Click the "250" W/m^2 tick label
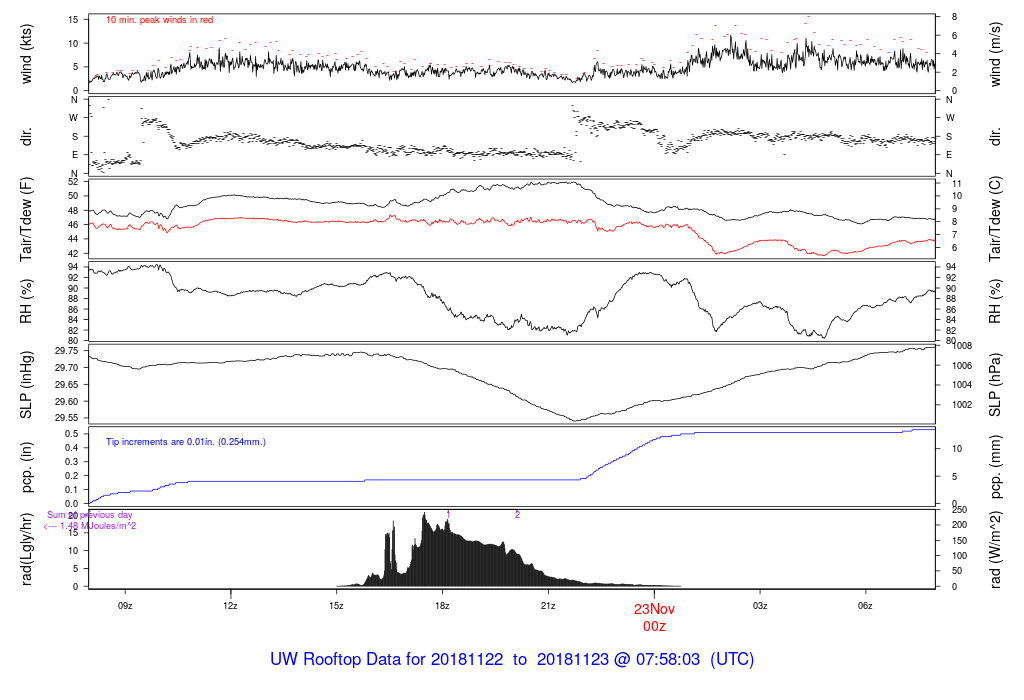This screenshot has width=1024, height=700. coord(959,510)
